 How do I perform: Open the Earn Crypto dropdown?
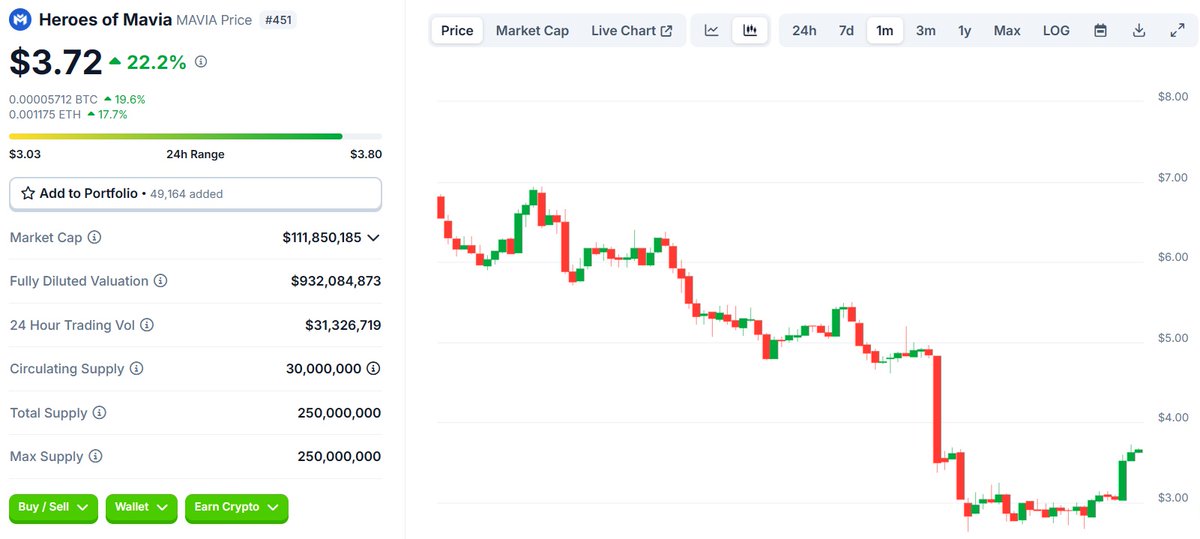(237, 508)
